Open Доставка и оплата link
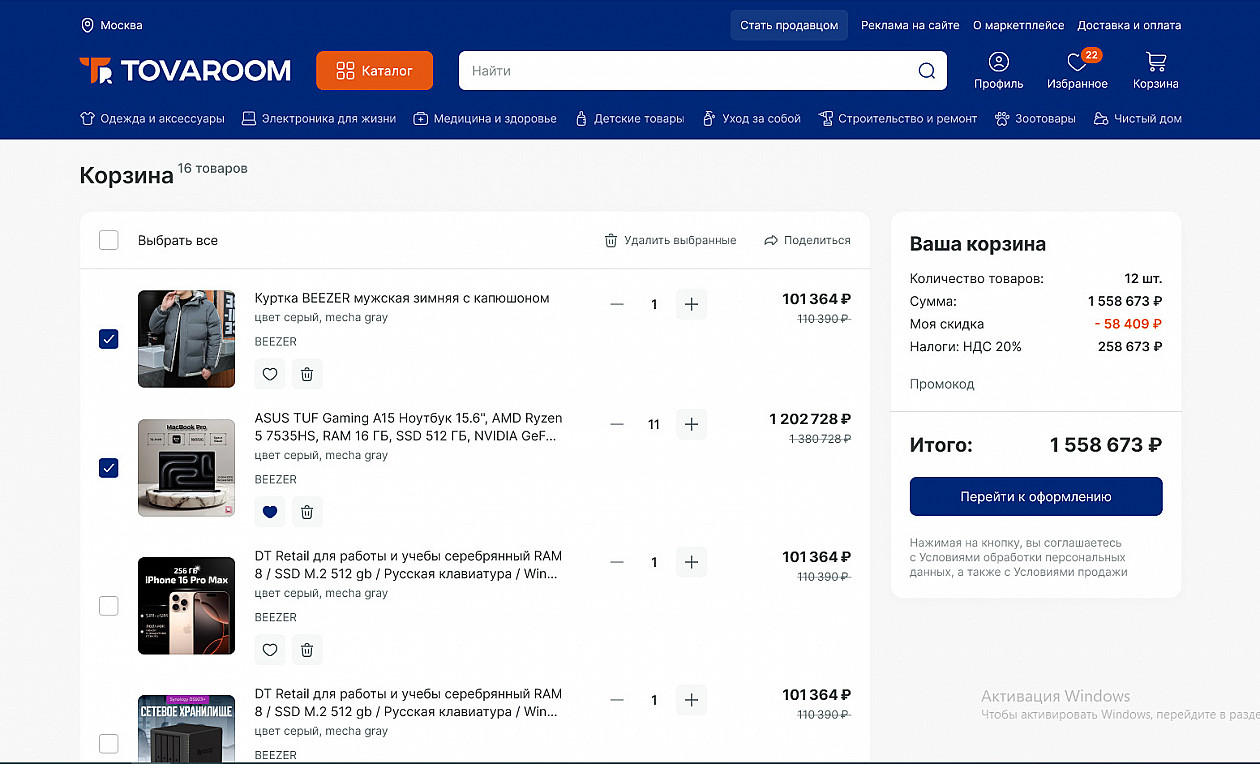This screenshot has height=764, width=1260. 1129,25
